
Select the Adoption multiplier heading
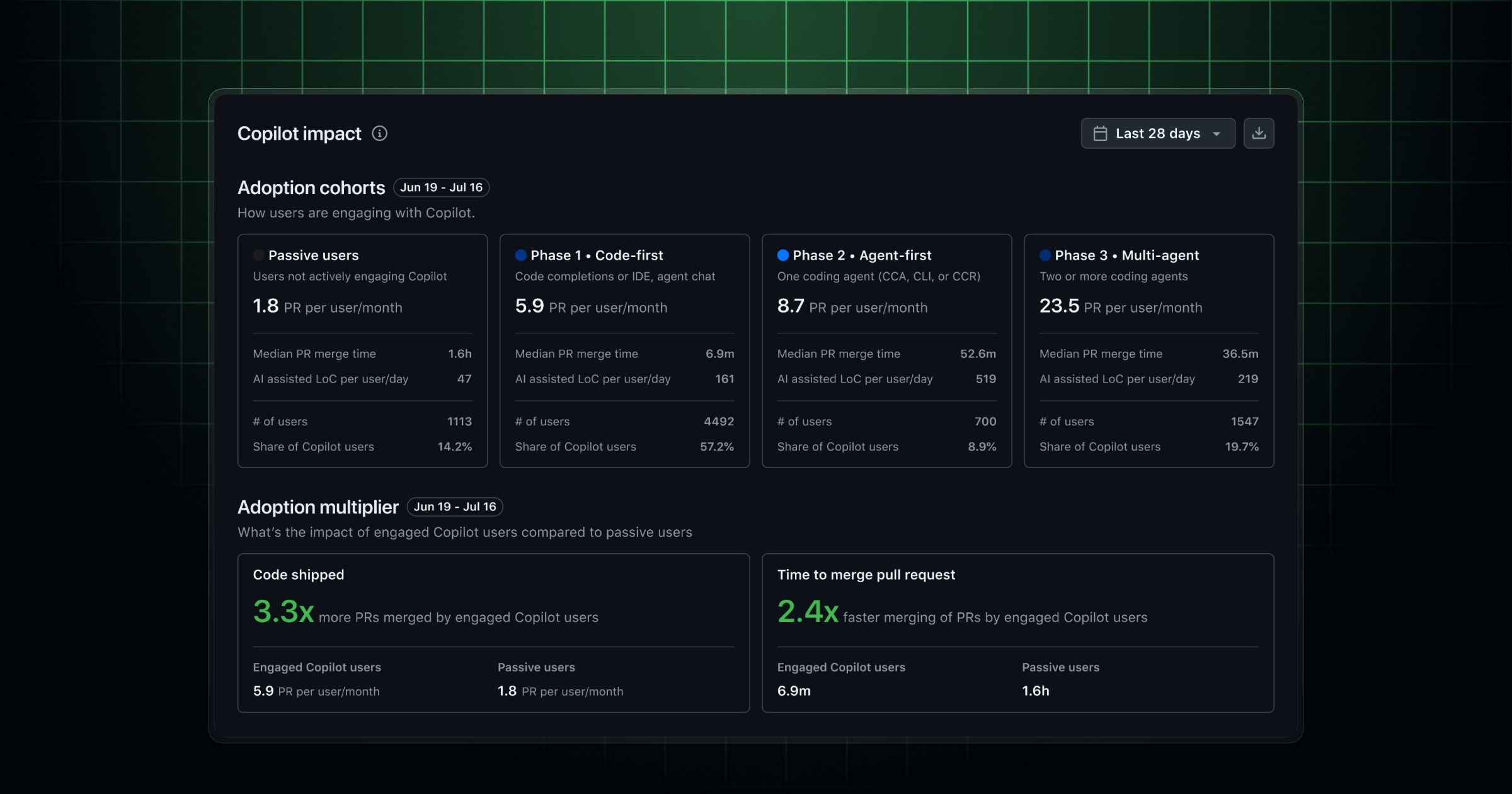pos(318,507)
